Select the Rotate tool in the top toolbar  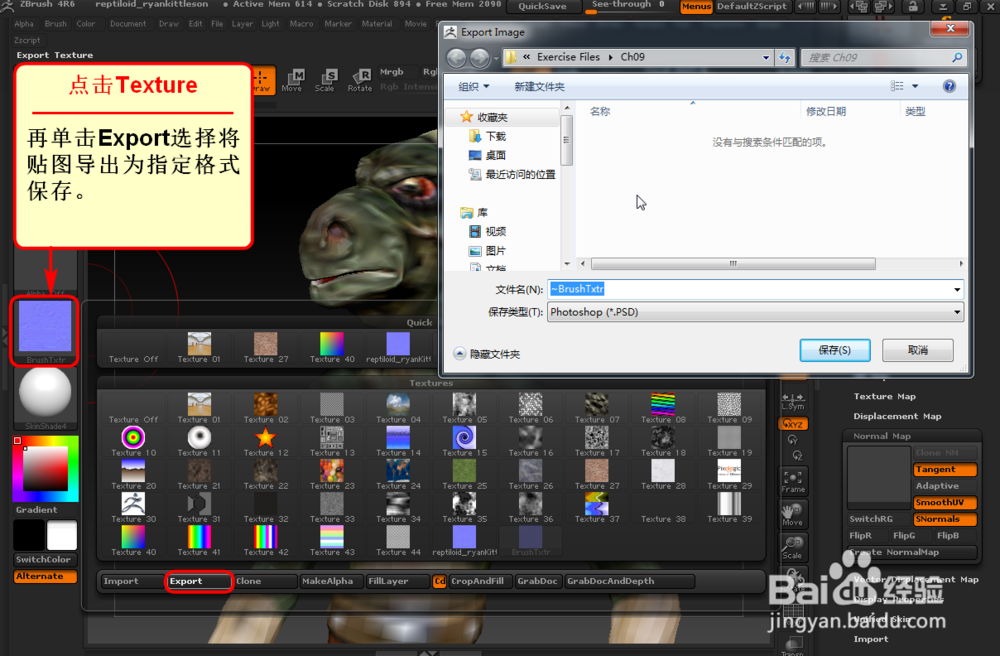(x=360, y=81)
